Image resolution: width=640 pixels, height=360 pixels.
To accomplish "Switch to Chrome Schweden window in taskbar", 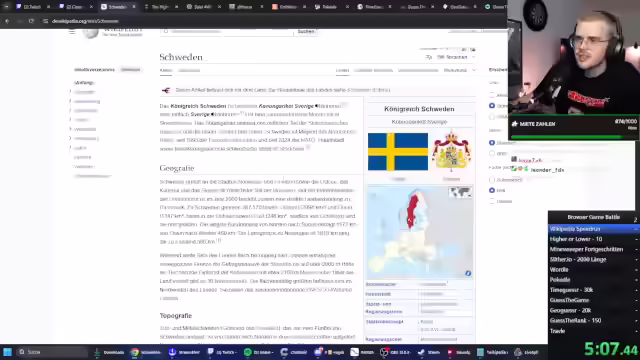I will pyautogui.click(x=146, y=352).
